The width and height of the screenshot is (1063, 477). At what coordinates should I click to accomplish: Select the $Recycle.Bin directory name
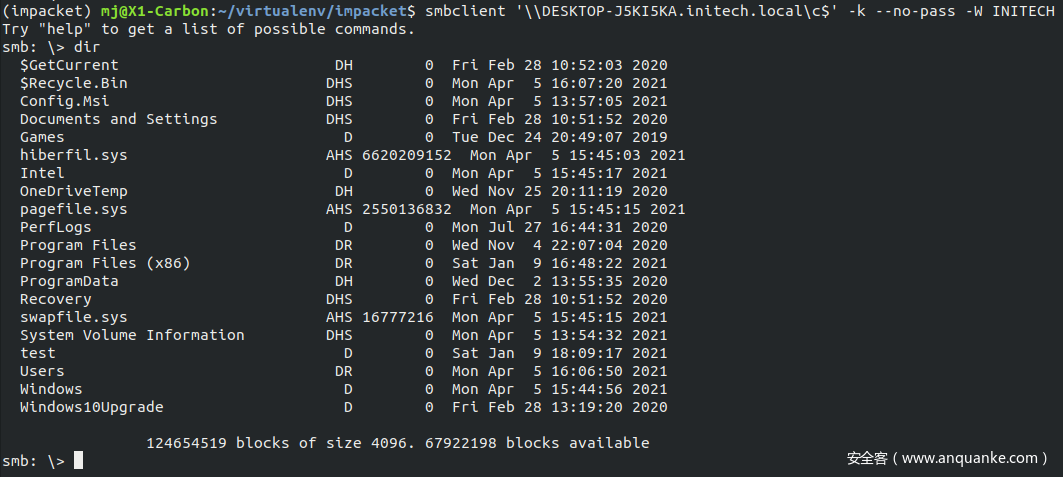73,83
